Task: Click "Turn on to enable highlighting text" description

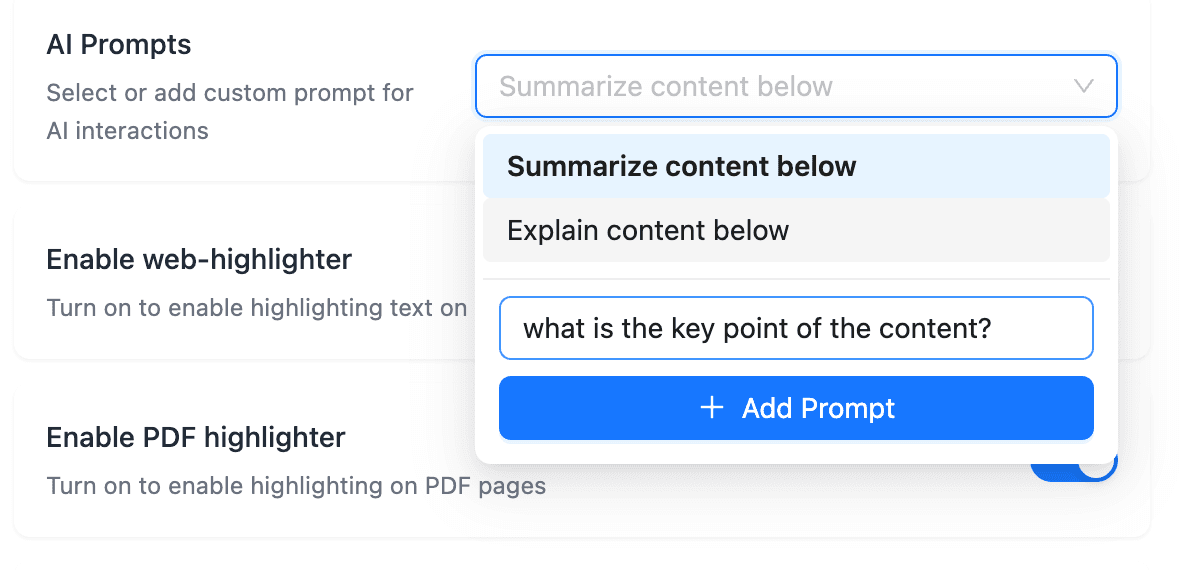Action: pos(256,307)
